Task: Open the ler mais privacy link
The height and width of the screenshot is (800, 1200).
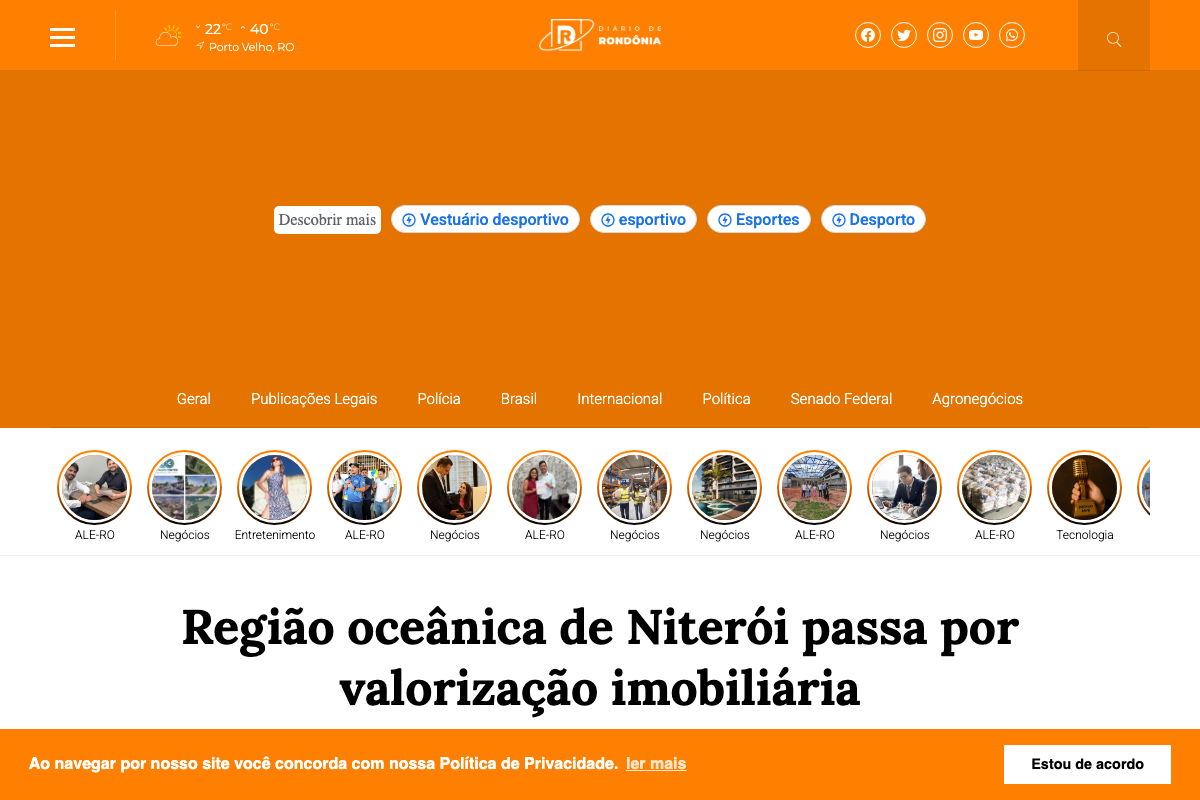Action: click(x=655, y=763)
